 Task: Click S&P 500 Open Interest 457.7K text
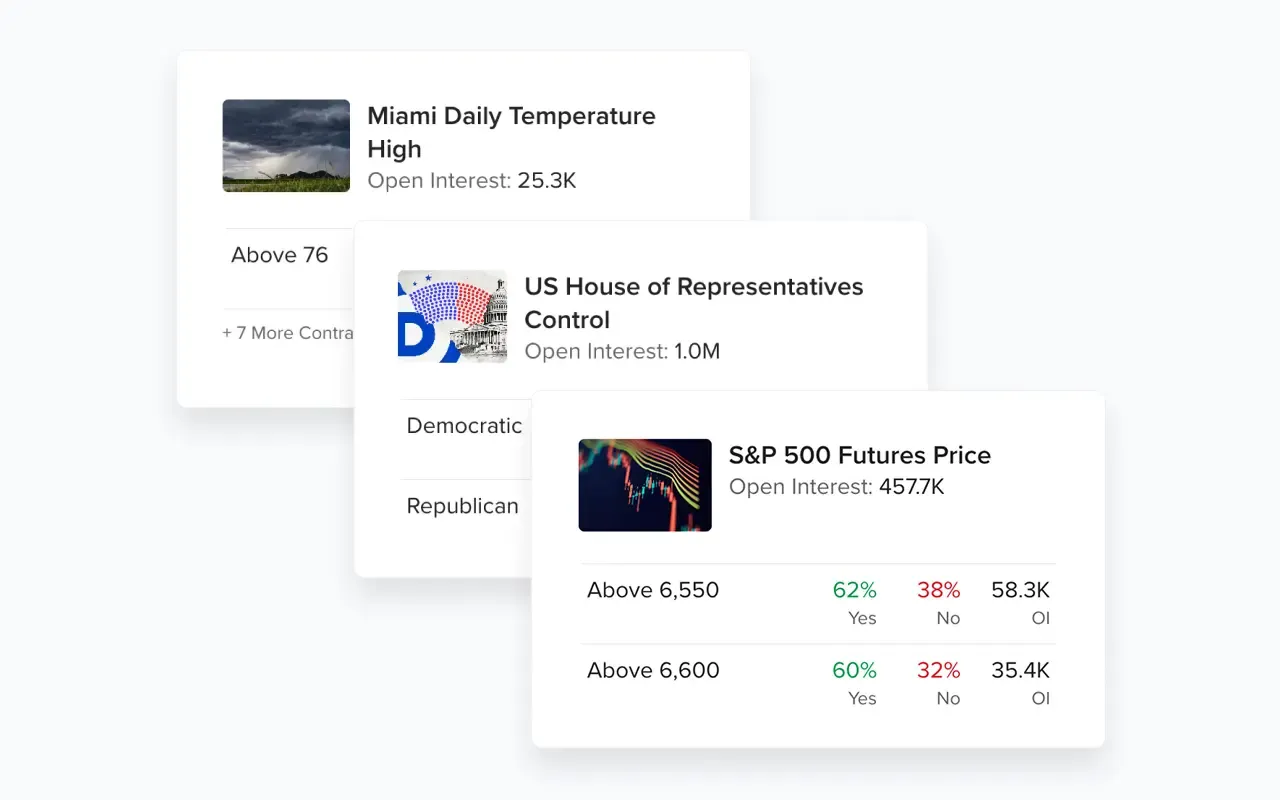tap(836, 487)
